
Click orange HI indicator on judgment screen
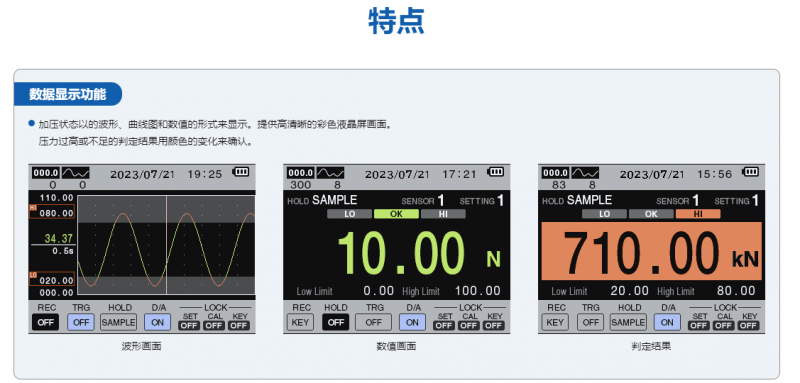coord(698,214)
